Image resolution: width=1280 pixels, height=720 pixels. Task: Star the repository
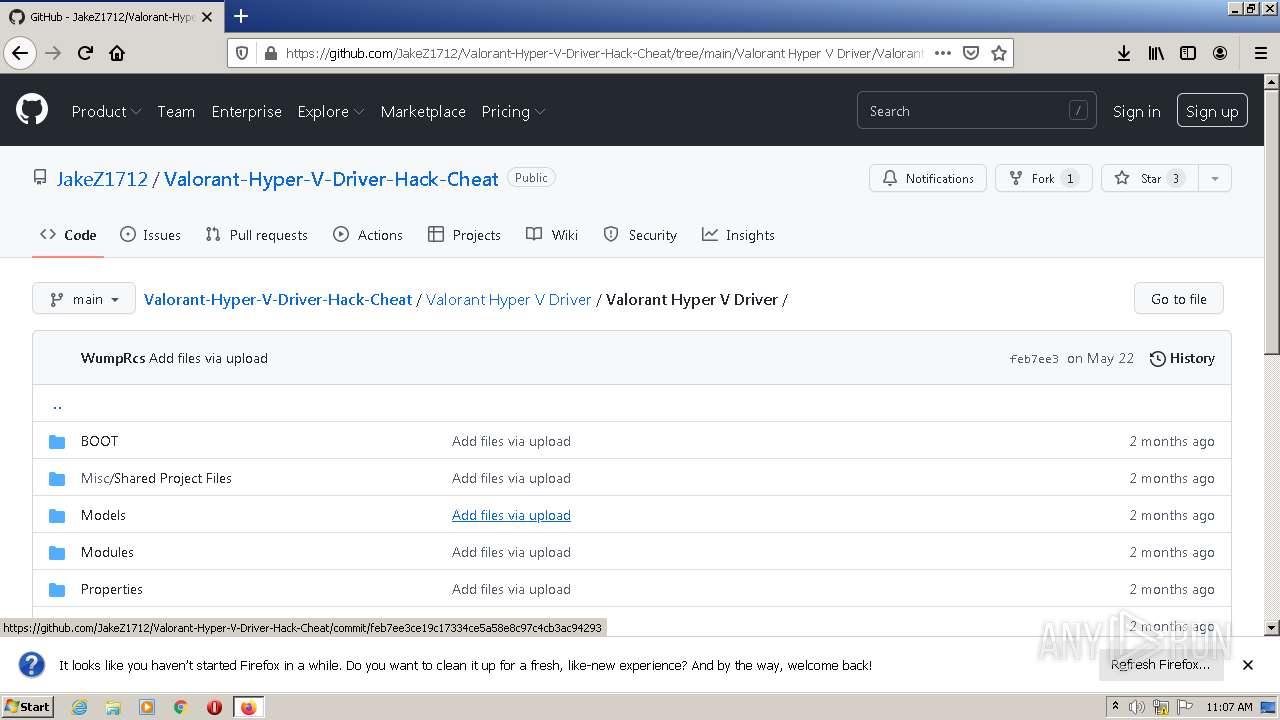tap(1149, 178)
